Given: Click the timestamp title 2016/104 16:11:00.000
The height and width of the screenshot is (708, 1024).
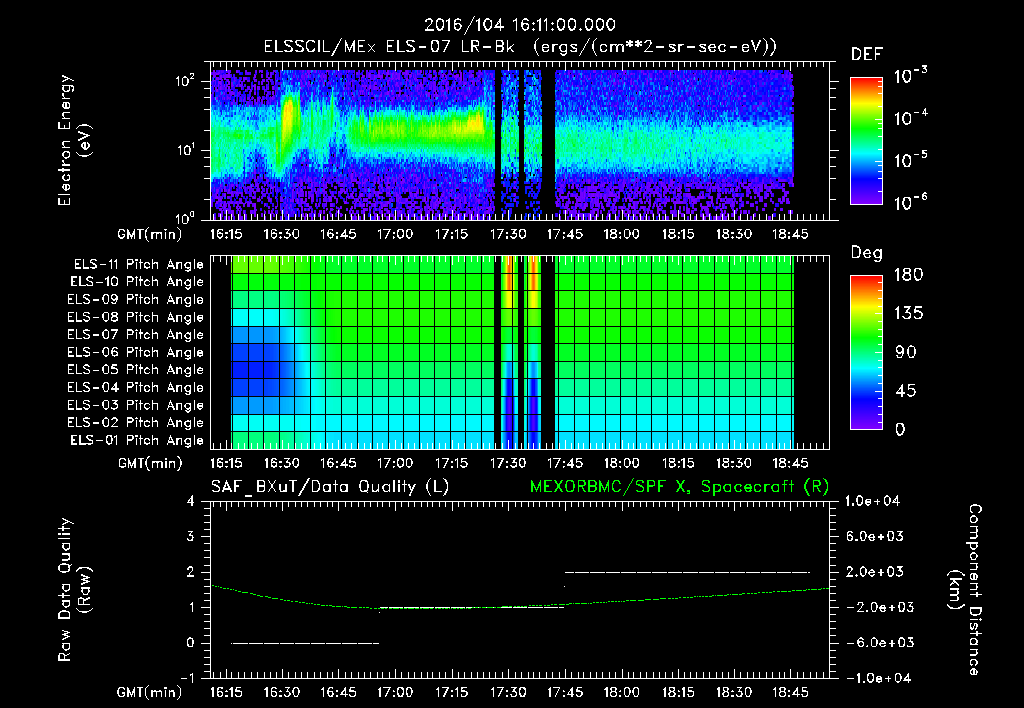Looking at the screenshot, I should (519, 25).
